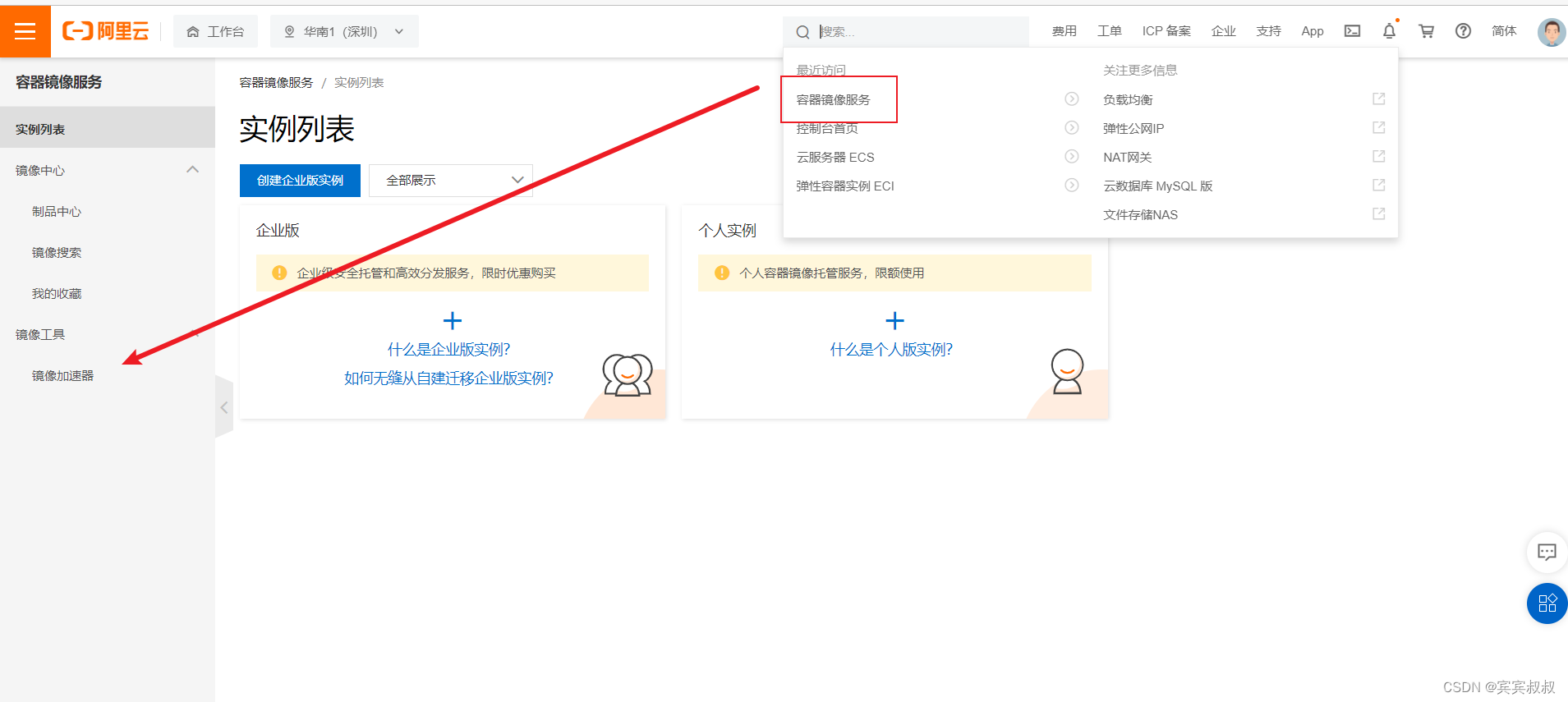This screenshot has width=1568, height=702.
Task: Click the arrow icon beside 控制台首页
Action: point(1072,127)
